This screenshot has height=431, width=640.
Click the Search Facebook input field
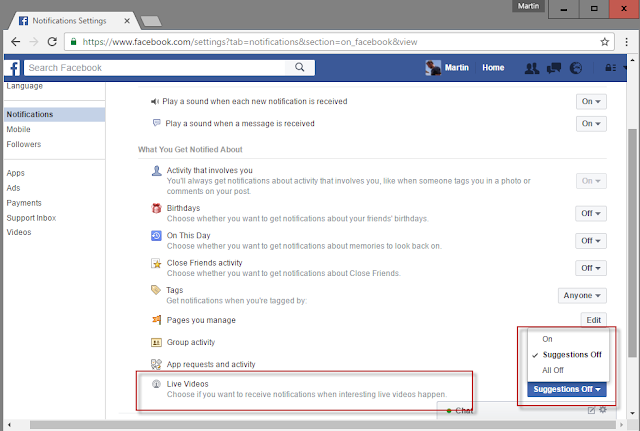(x=155, y=68)
